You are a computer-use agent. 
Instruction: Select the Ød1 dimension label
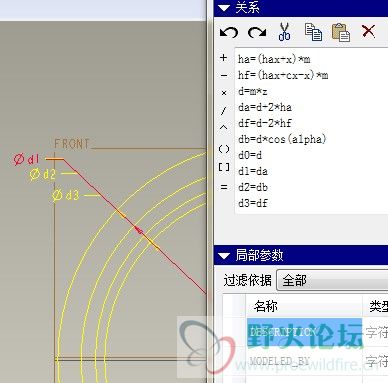tap(27, 159)
